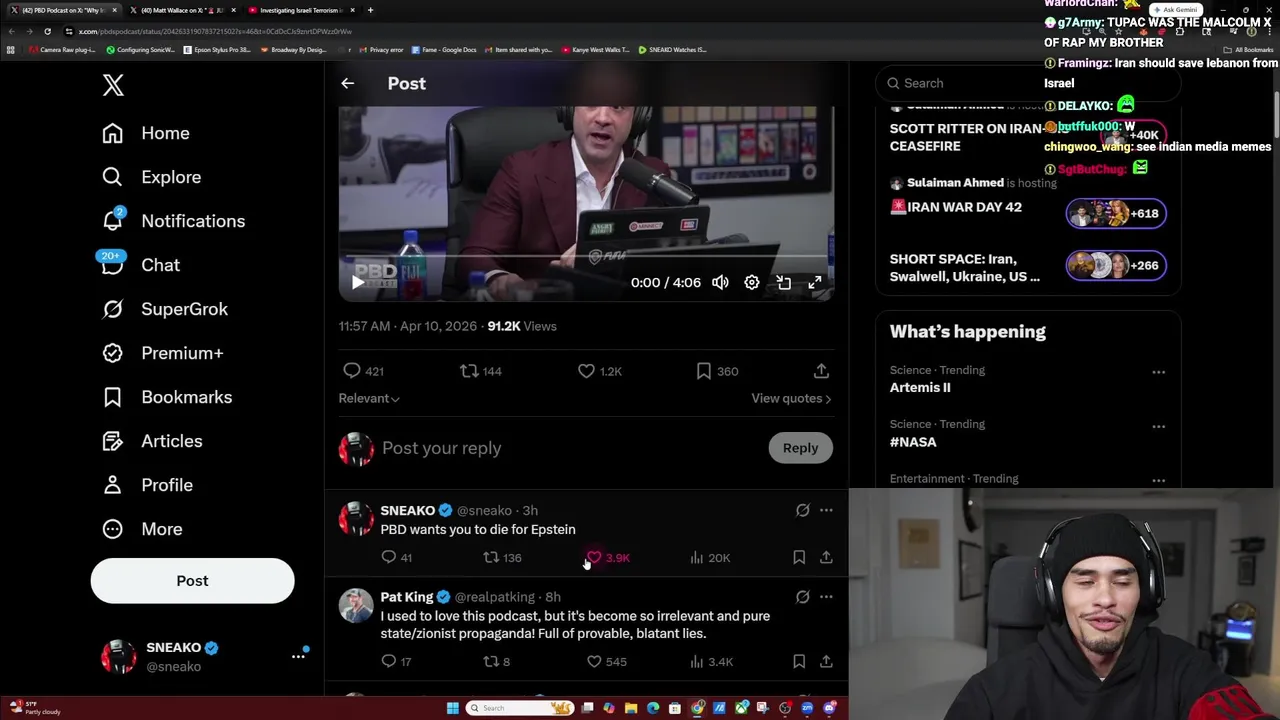Share the main post
The width and height of the screenshot is (1280, 720).
click(x=821, y=371)
